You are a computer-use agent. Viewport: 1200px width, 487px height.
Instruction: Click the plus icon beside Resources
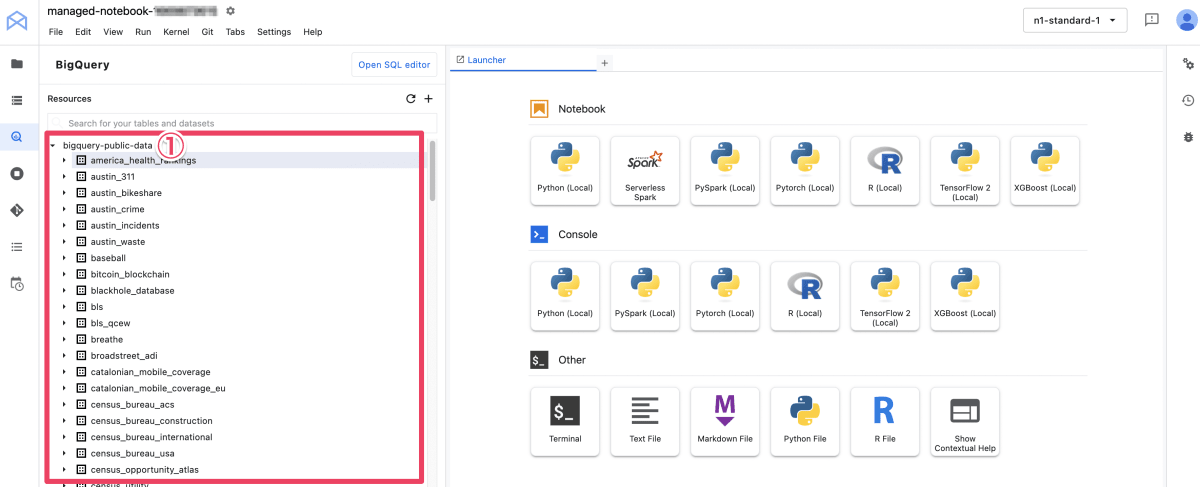click(x=428, y=99)
